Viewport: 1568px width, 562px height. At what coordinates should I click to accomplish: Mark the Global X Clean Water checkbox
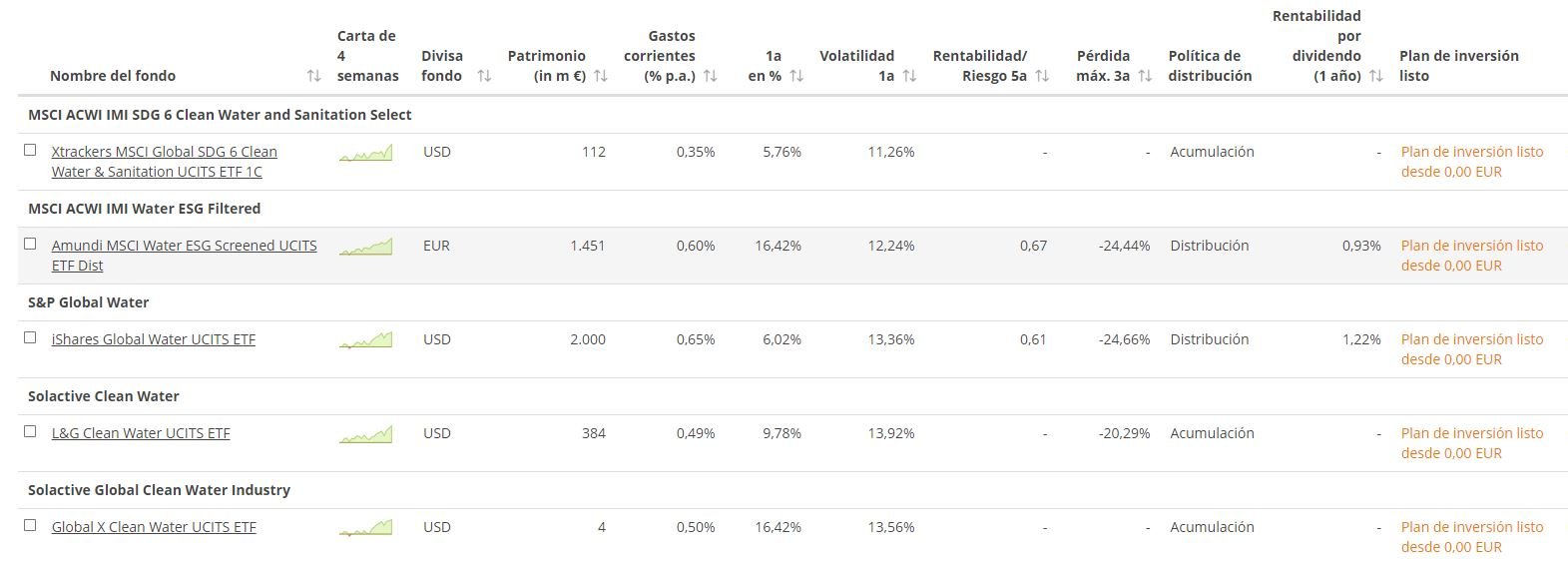click(30, 525)
